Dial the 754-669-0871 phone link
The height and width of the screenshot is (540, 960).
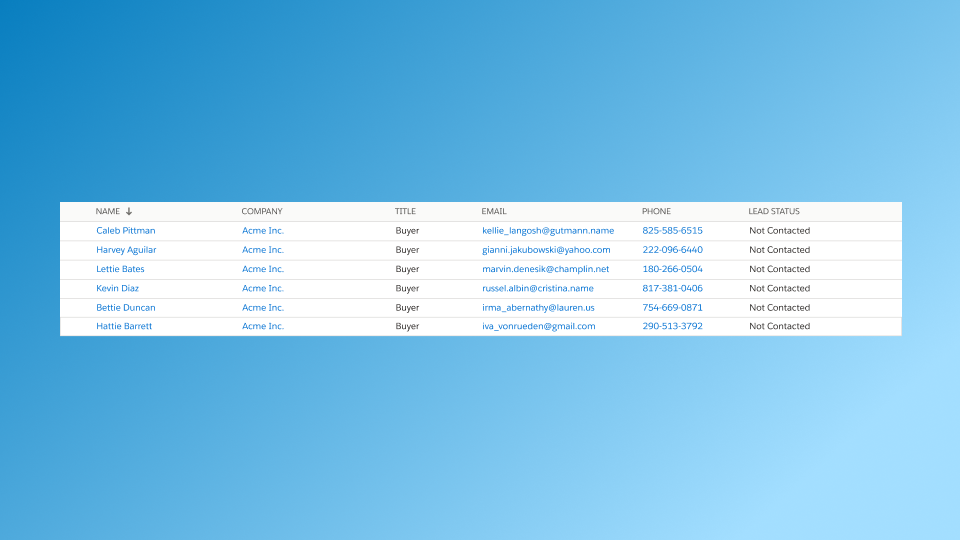tap(672, 308)
